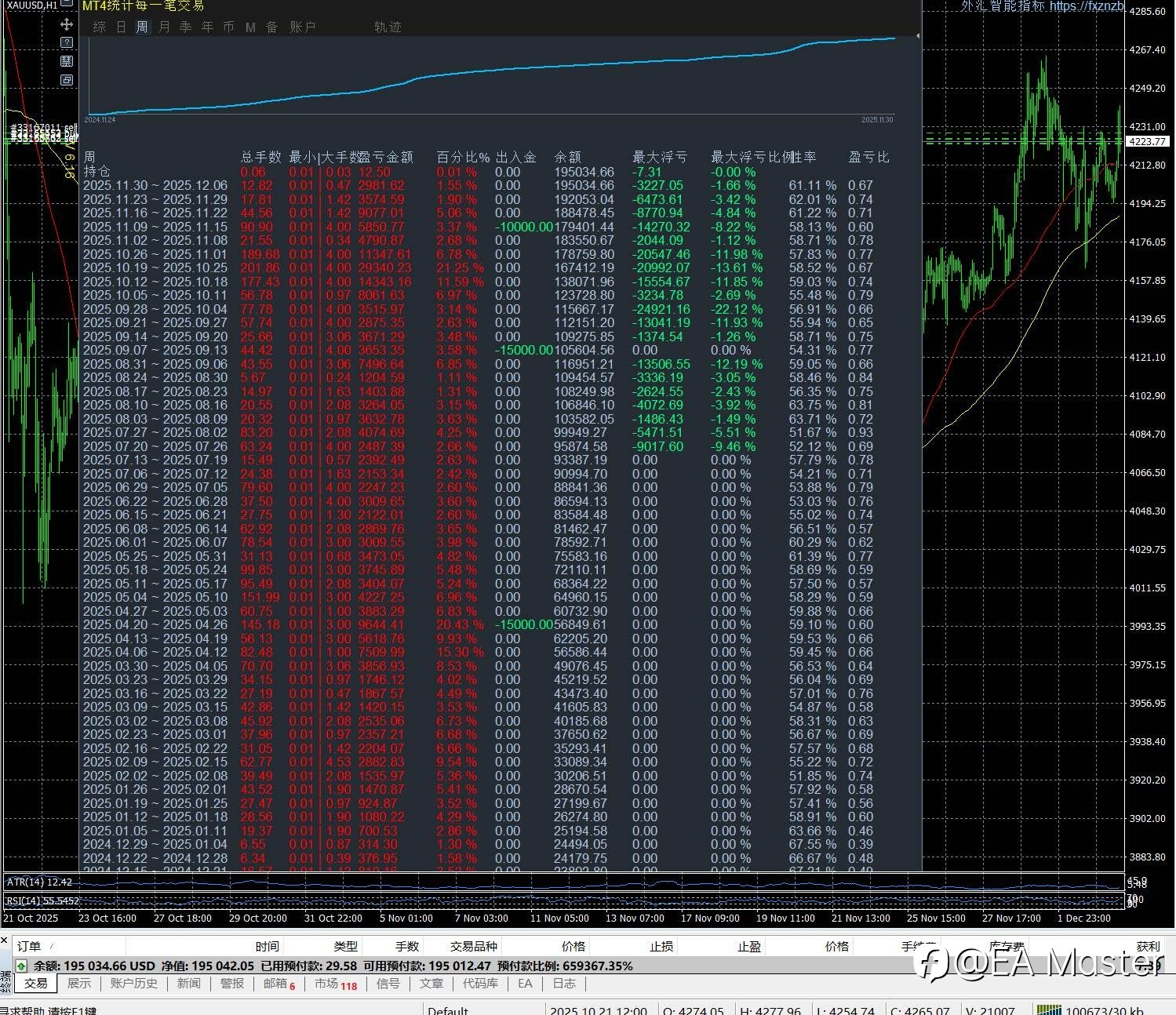The image size is (1176, 1015).
Task: Click the 余额 column heading in statistics
Action: (x=567, y=158)
